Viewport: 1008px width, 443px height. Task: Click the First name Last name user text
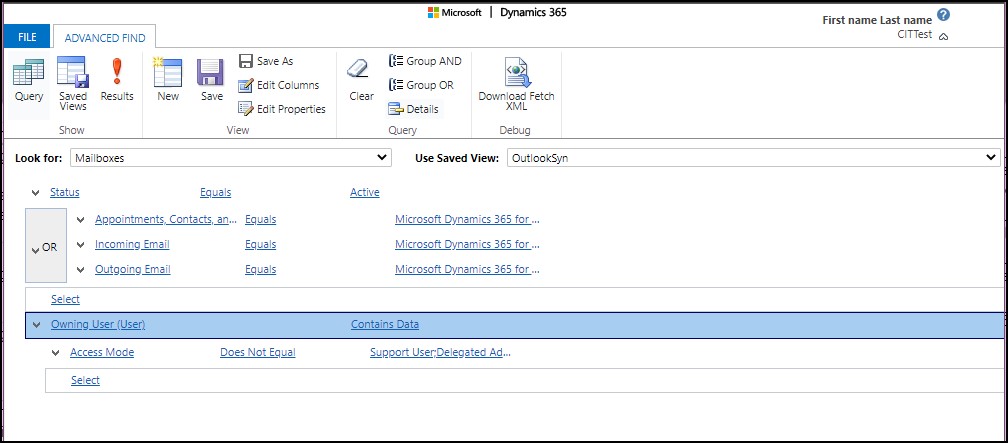(x=877, y=21)
